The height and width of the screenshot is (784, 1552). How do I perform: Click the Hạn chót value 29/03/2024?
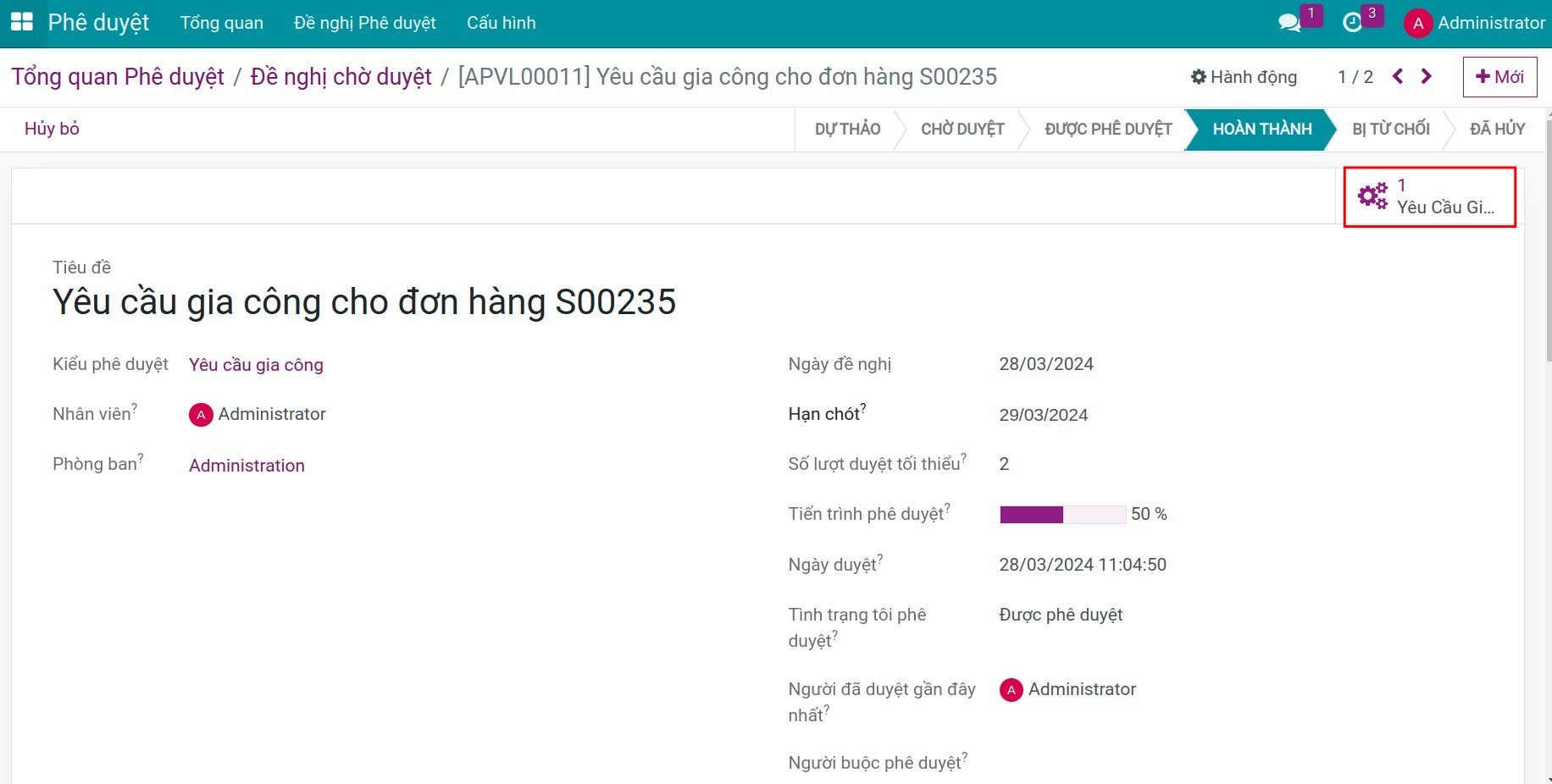pos(1044,415)
